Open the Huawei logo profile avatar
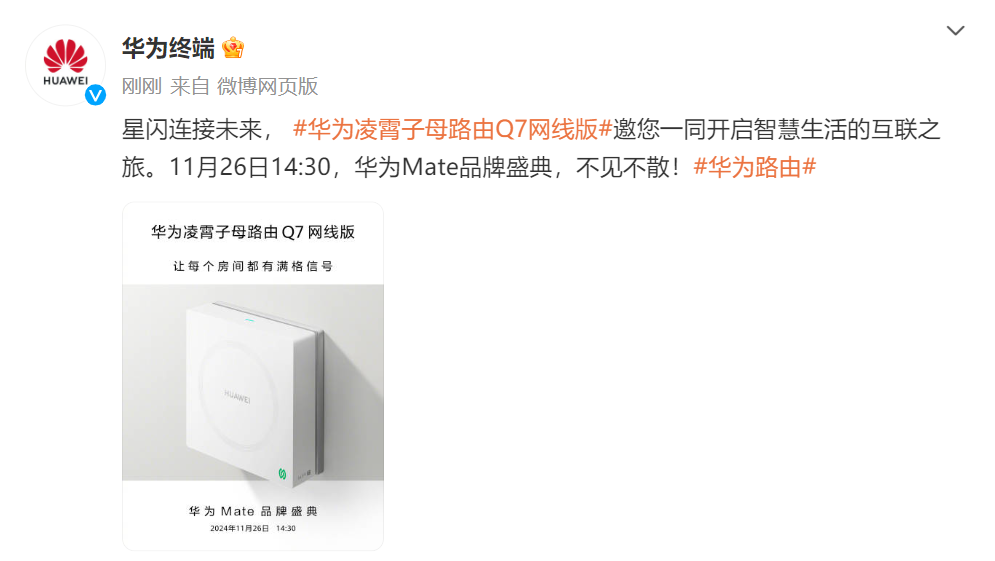Screen dimensions: 995x561 65,65
